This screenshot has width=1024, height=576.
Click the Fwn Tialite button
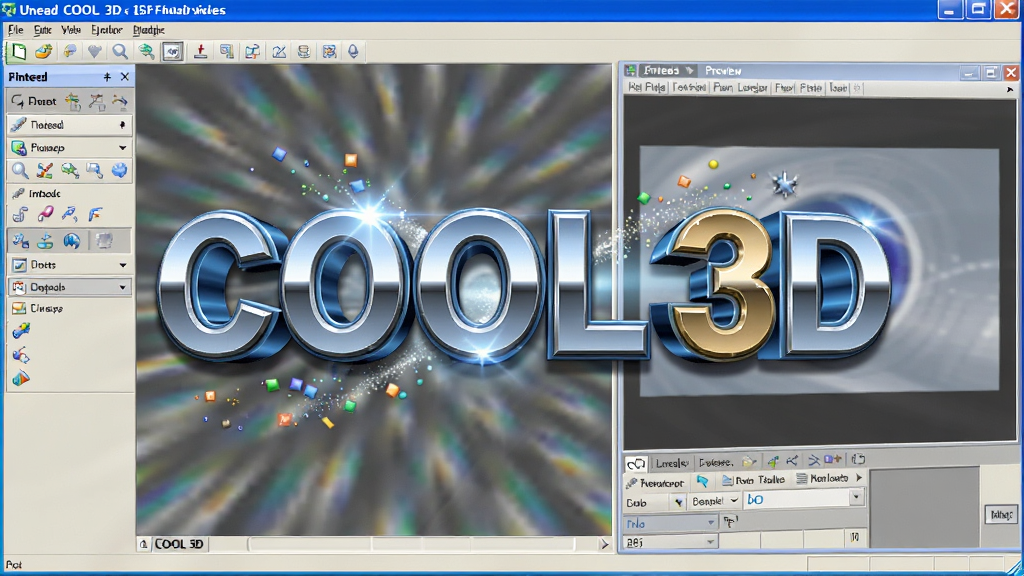pos(753,480)
